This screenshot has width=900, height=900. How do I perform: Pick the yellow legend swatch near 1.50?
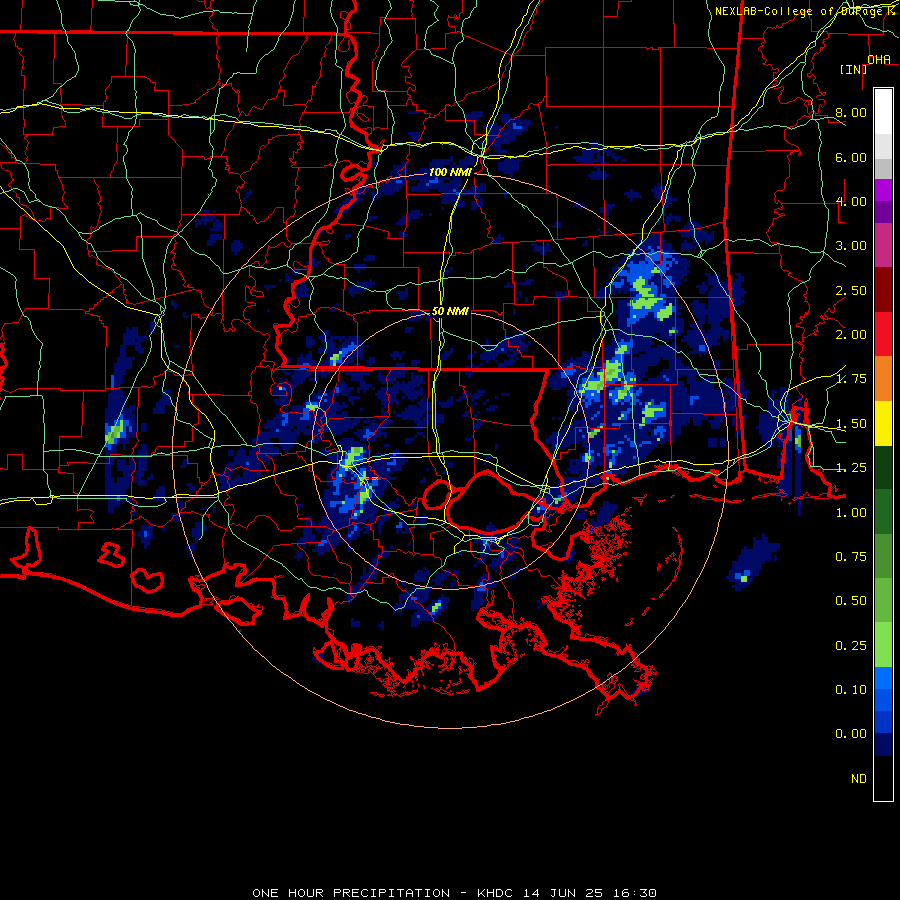[x=883, y=423]
